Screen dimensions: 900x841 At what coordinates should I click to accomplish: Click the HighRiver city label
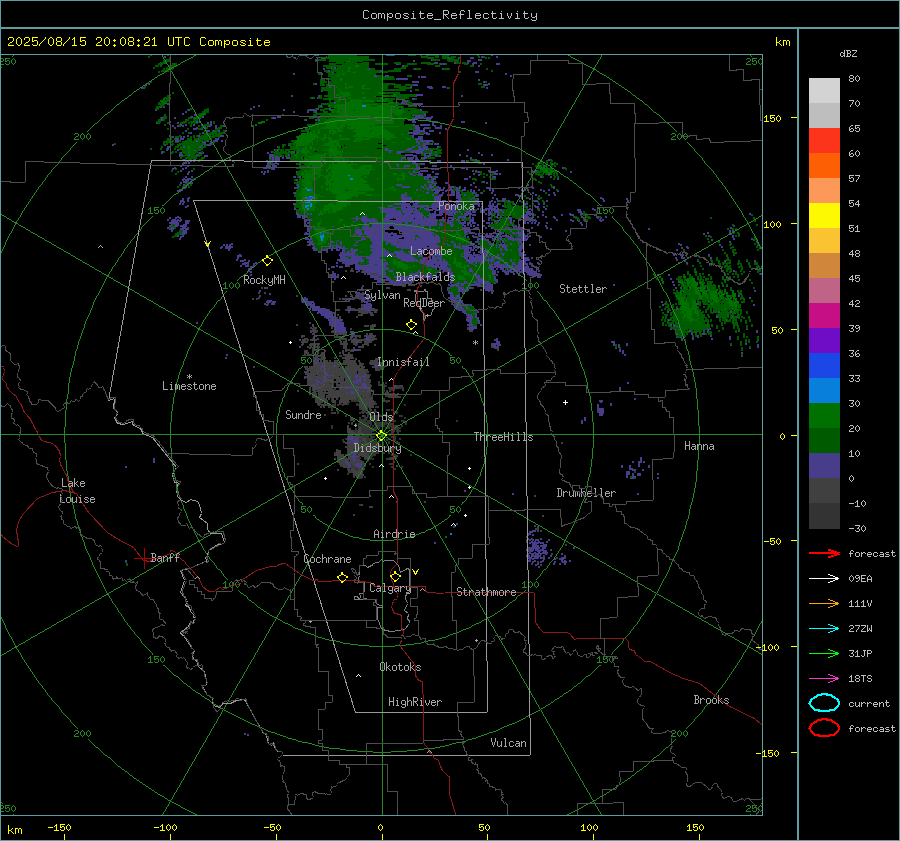click(x=415, y=702)
